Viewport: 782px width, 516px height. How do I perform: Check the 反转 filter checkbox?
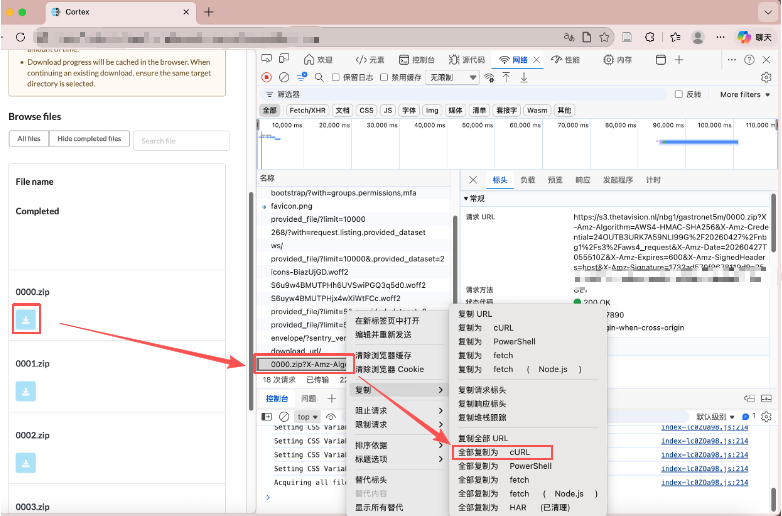coord(680,94)
